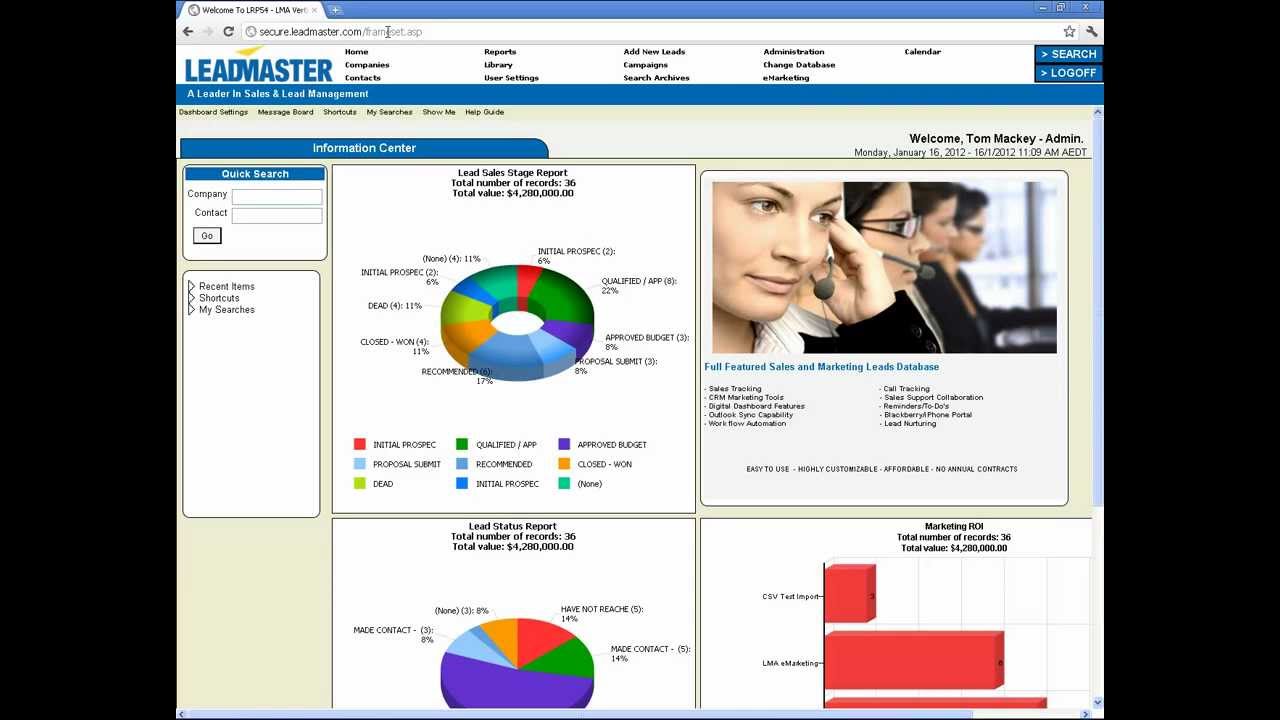This screenshot has width=1280, height=720.
Task: Click red INITIAL PROSPEC legend swatch
Action: (360, 444)
